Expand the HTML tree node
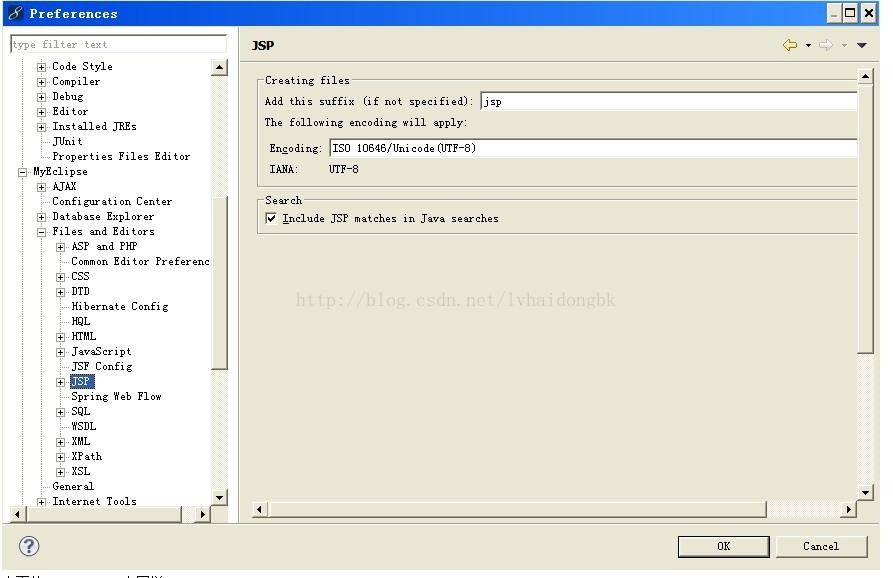The width and height of the screenshot is (893, 578). [60, 337]
